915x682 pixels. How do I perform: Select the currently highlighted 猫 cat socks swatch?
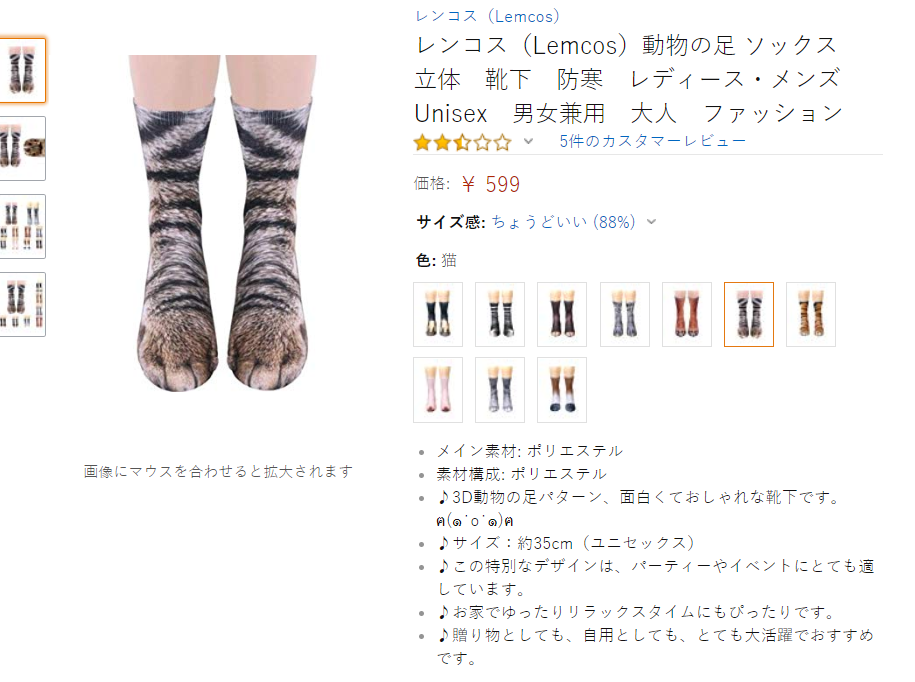[749, 314]
